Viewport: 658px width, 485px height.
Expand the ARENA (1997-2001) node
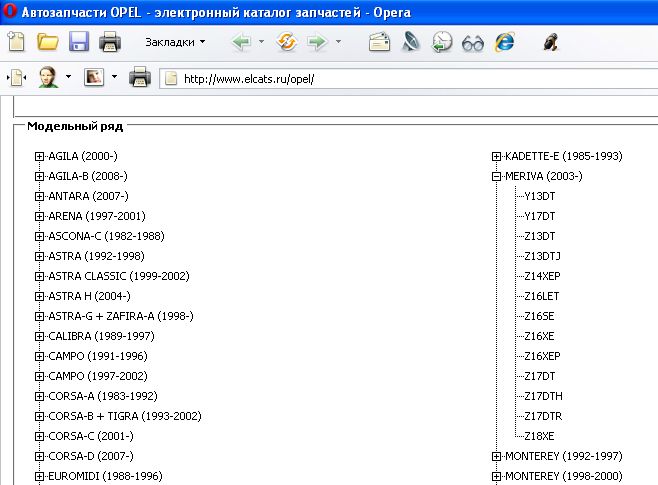point(39,216)
